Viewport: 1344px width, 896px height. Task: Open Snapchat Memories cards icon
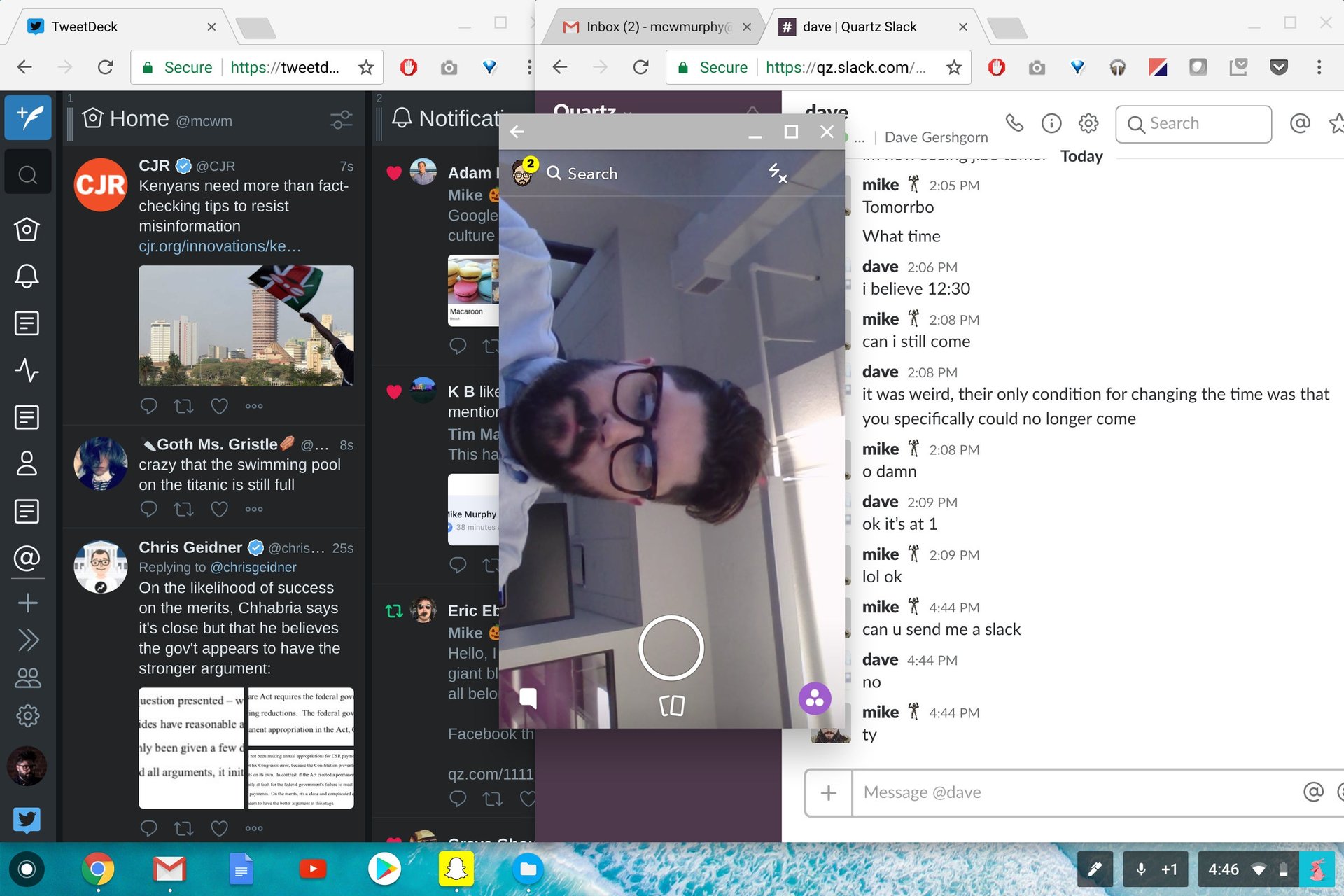pyautogui.click(x=671, y=705)
